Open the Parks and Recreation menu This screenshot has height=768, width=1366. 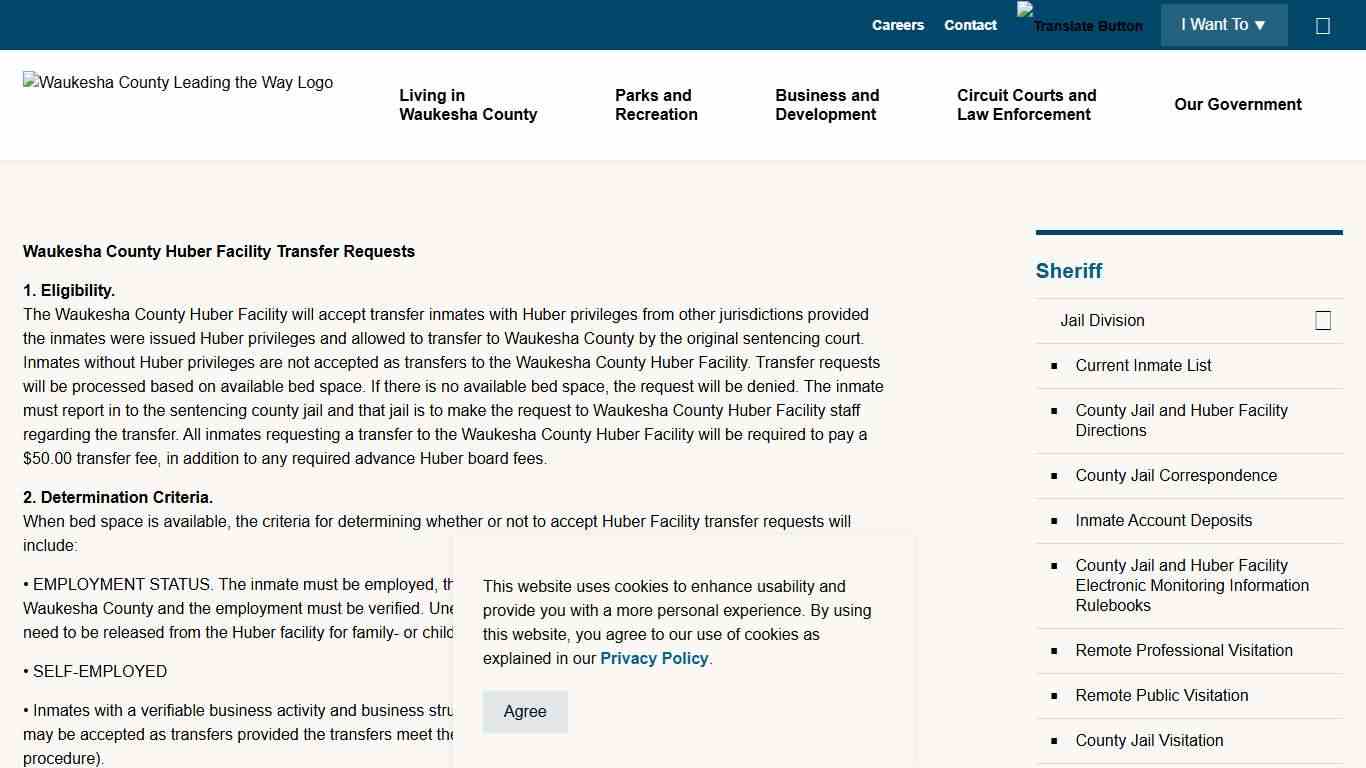point(656,105)
